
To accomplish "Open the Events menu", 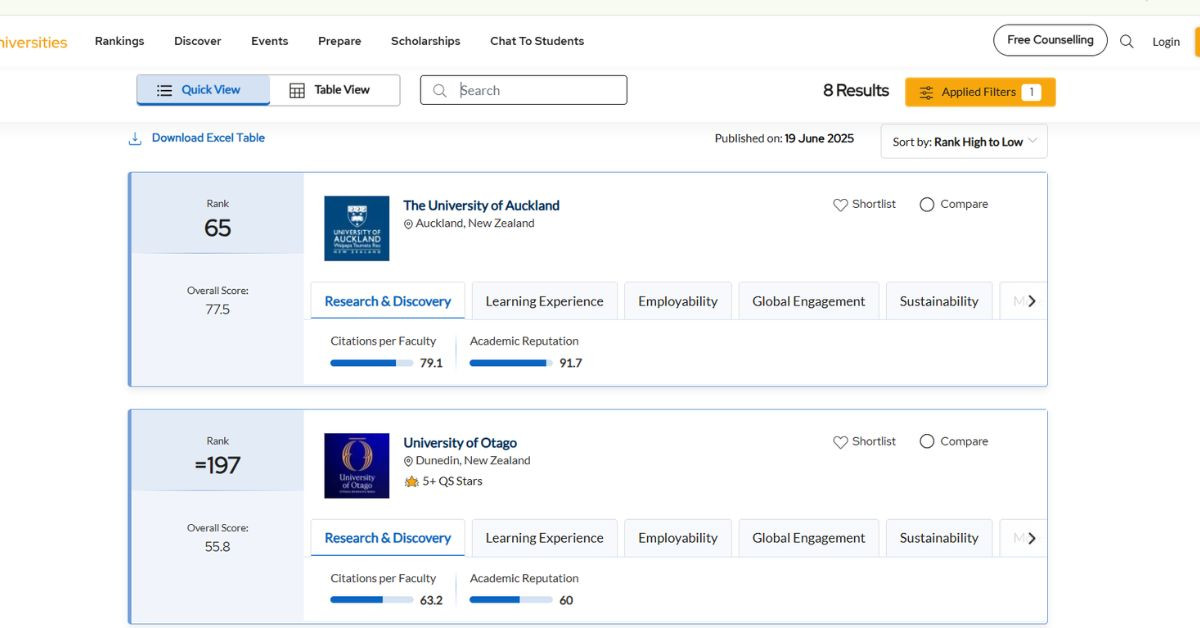I will (x=270, y=41).
